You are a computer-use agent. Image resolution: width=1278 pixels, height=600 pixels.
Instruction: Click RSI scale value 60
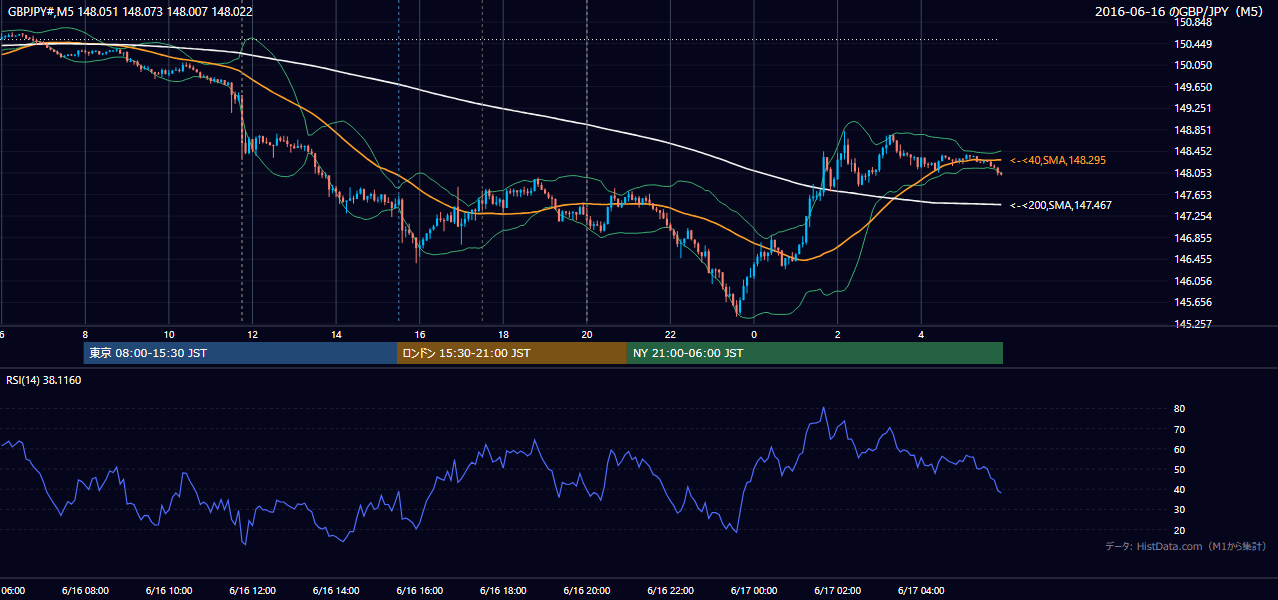pos(1179,449)
